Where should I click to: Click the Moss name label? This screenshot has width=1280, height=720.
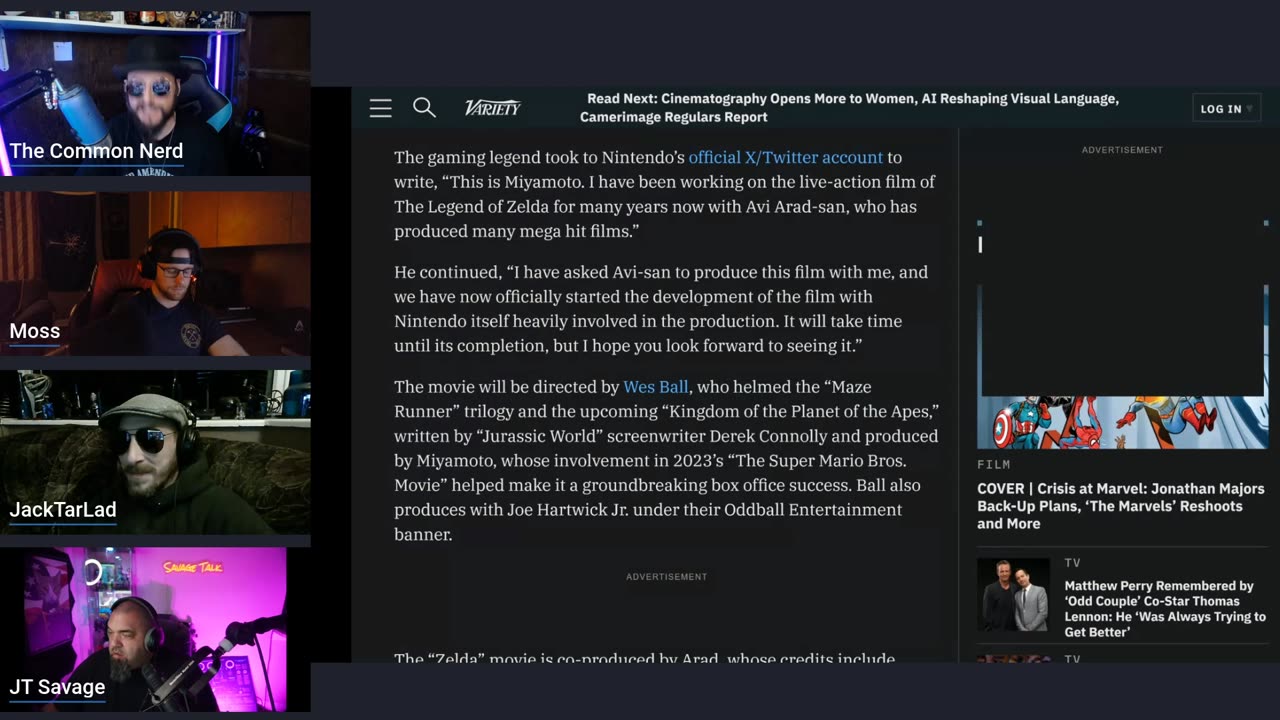click(34, 331)
